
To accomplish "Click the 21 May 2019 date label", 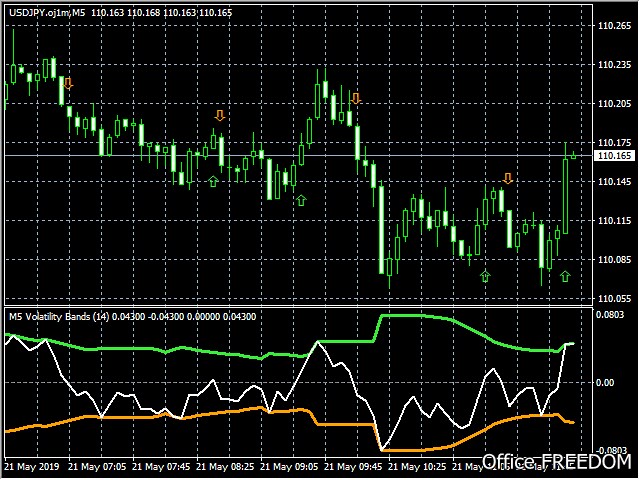I will 32,466.
